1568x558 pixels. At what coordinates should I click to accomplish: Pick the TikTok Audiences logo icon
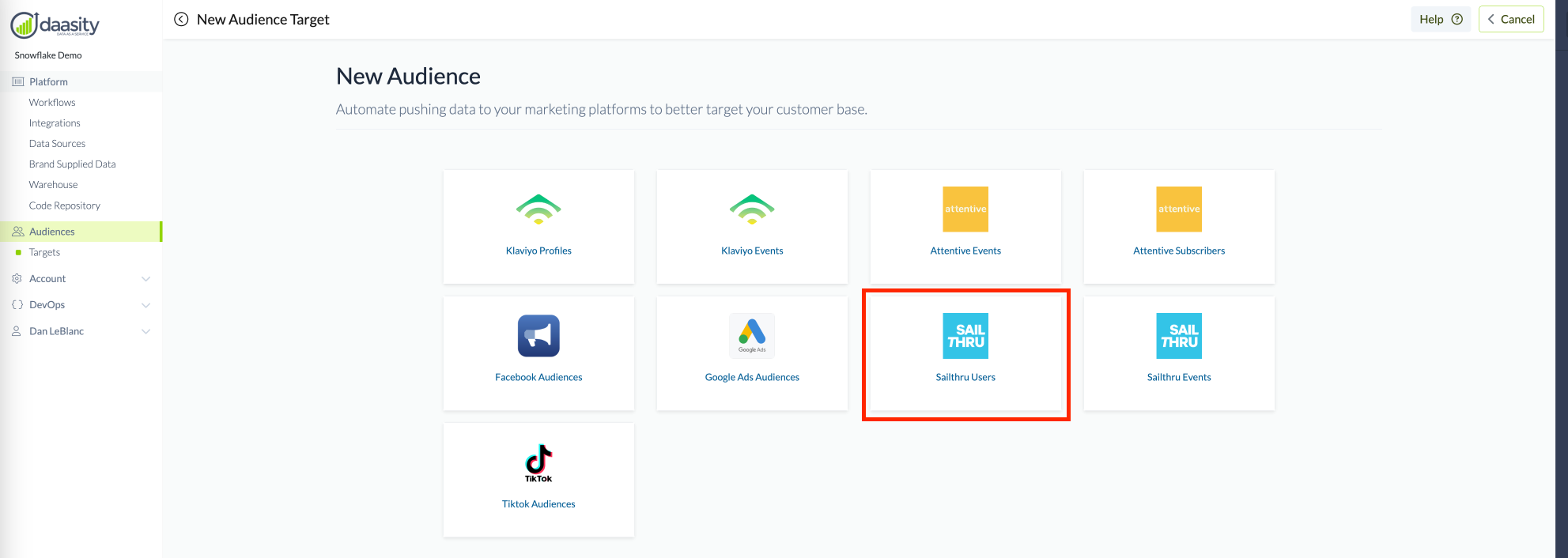[x=538, y=462]
